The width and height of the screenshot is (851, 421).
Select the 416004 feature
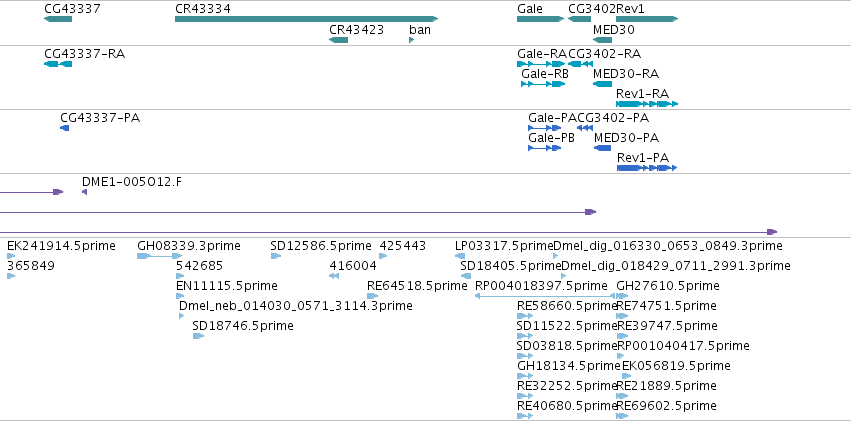pyautogui.click(x=334, y=276)
